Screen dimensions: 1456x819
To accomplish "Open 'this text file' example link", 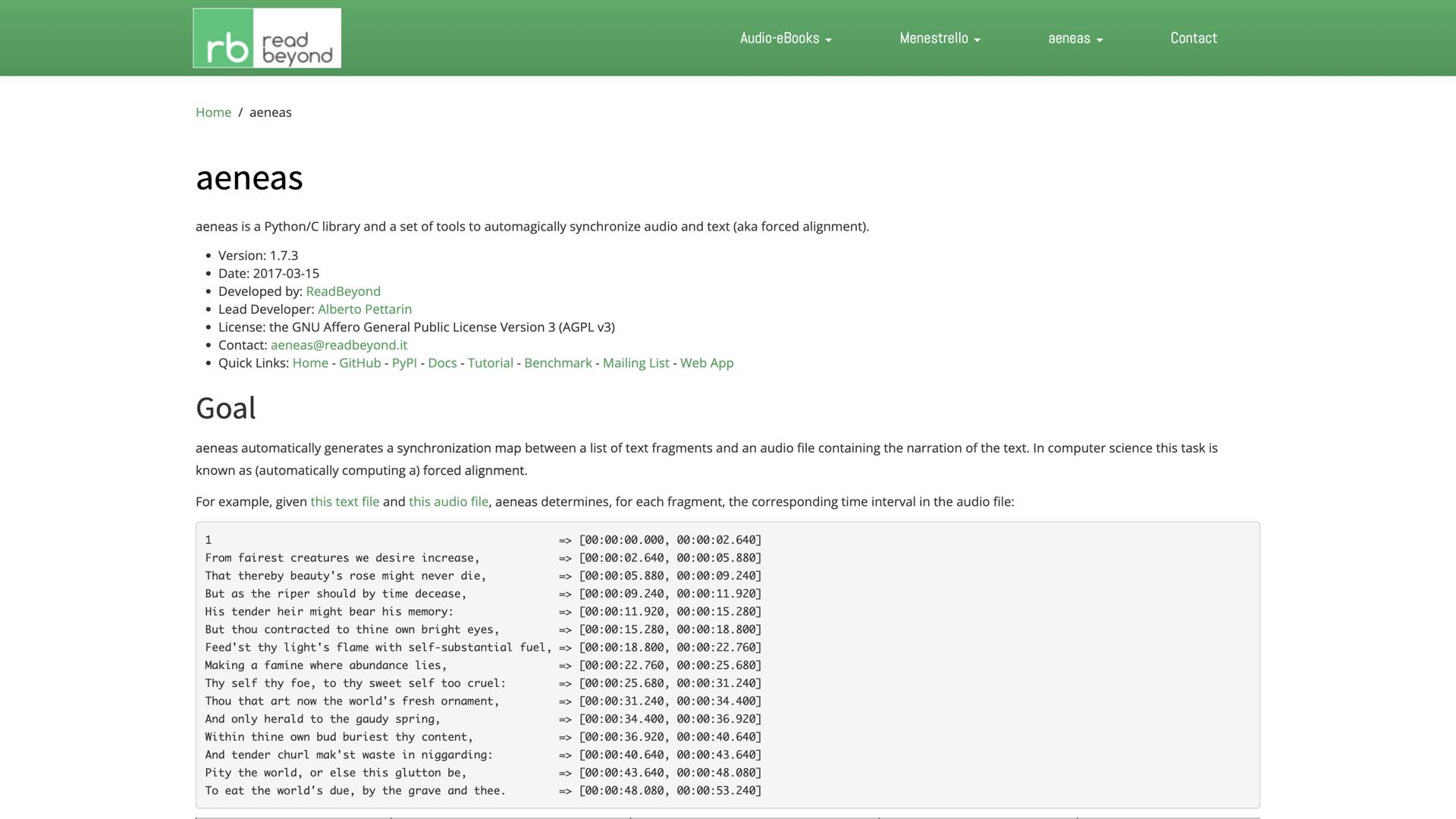I will click(x=344, y=502).
